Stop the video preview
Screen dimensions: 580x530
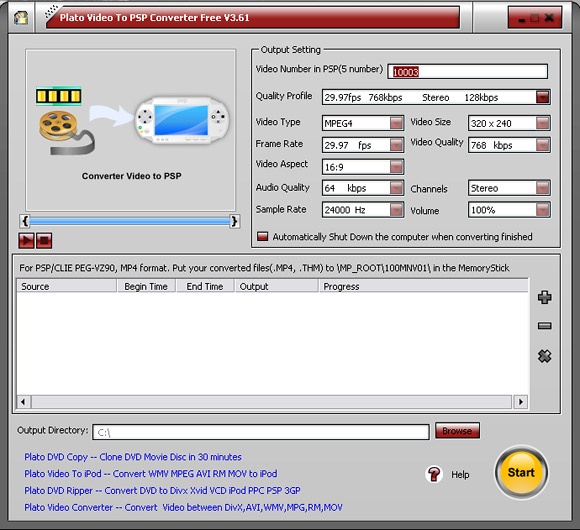44,241
